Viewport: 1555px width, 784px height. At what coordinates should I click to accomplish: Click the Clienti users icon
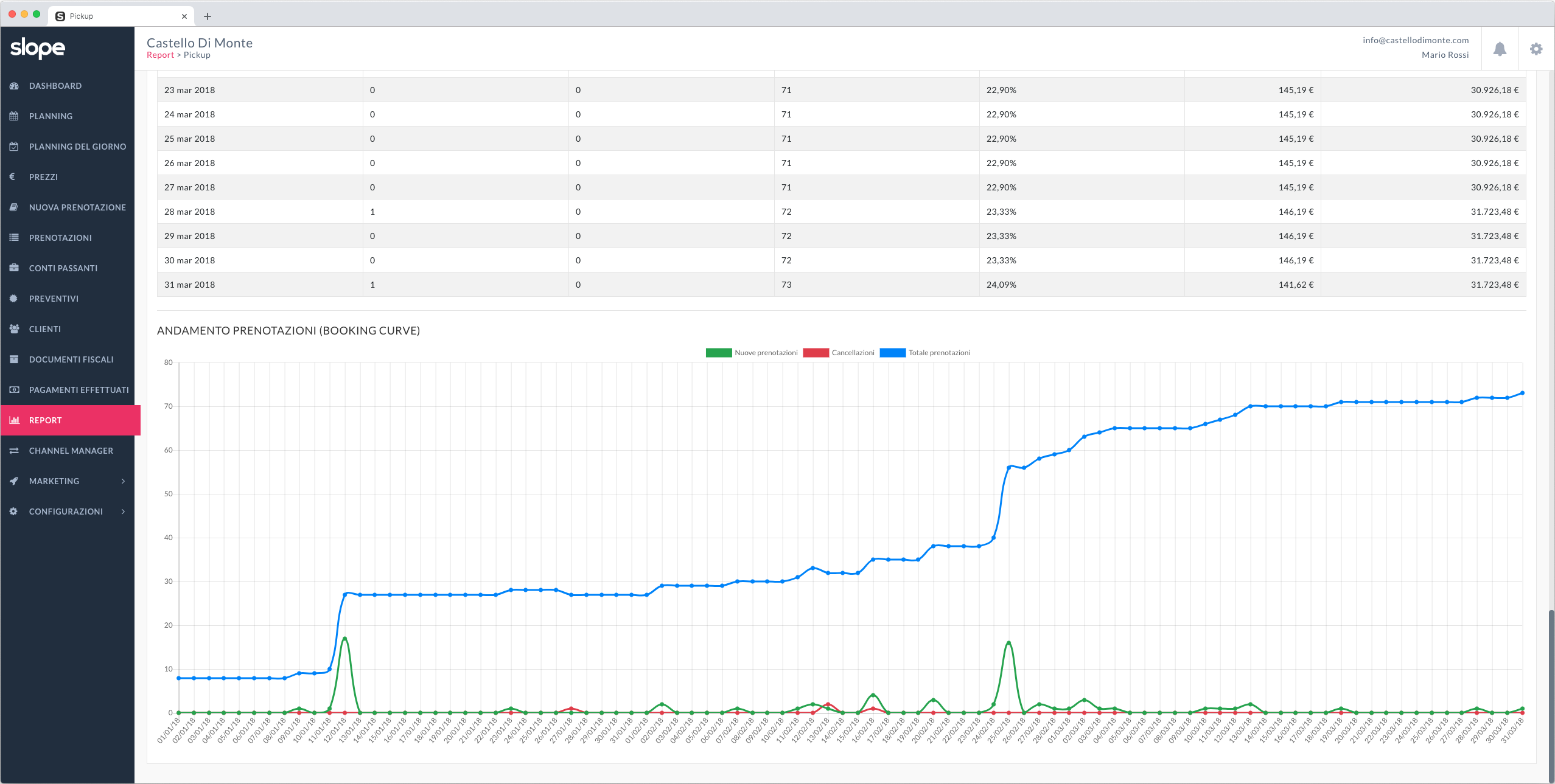14,329
